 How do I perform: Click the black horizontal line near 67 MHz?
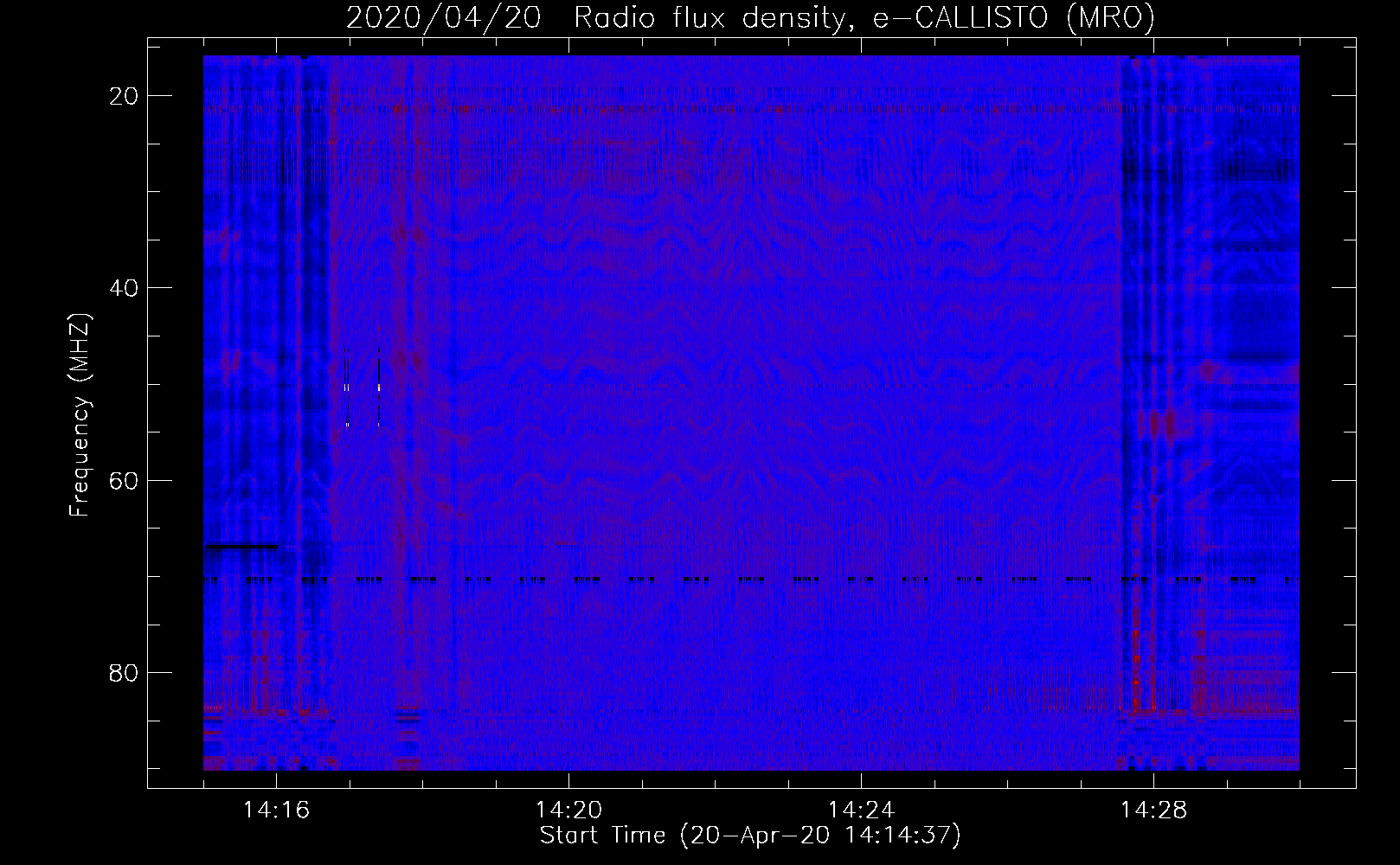(241, 546)
